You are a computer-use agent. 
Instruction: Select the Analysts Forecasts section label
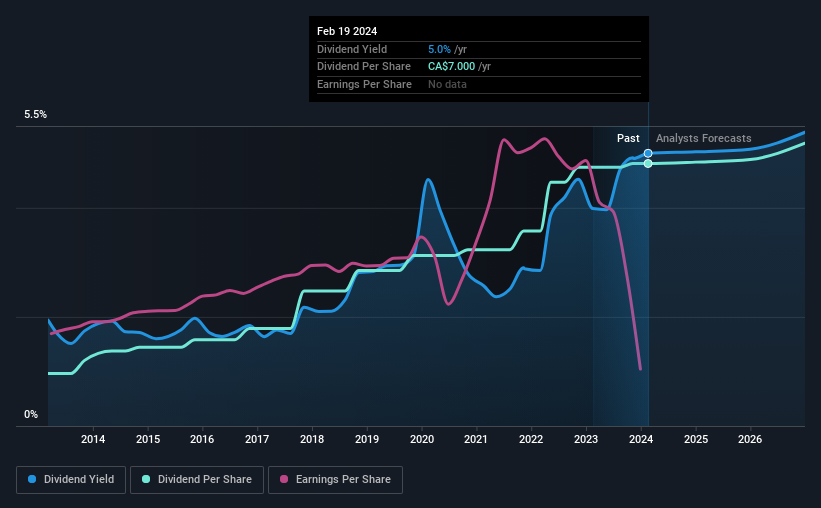point(703,138)
